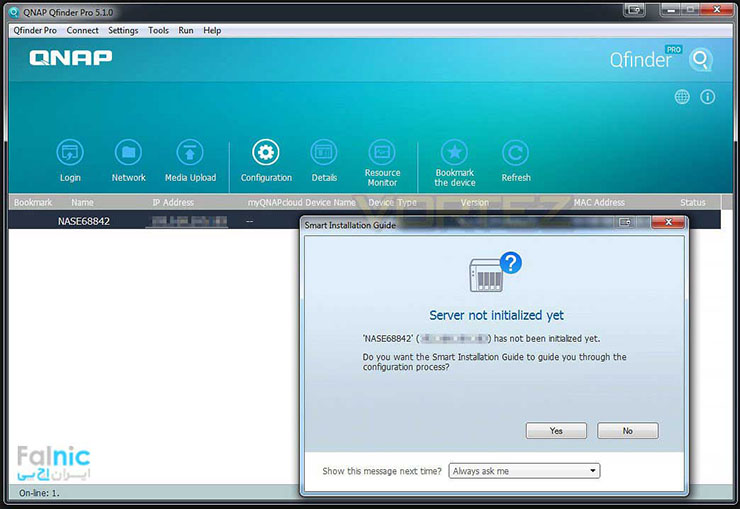Click the globe language icon
Viewport: 740px width, 509px height.
[682, 97]
